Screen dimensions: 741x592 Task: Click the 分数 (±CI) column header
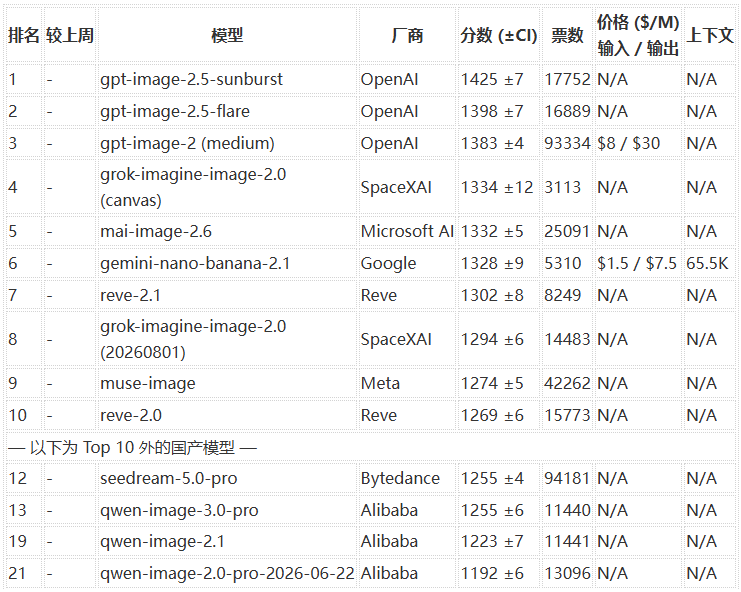coord(499,35)
